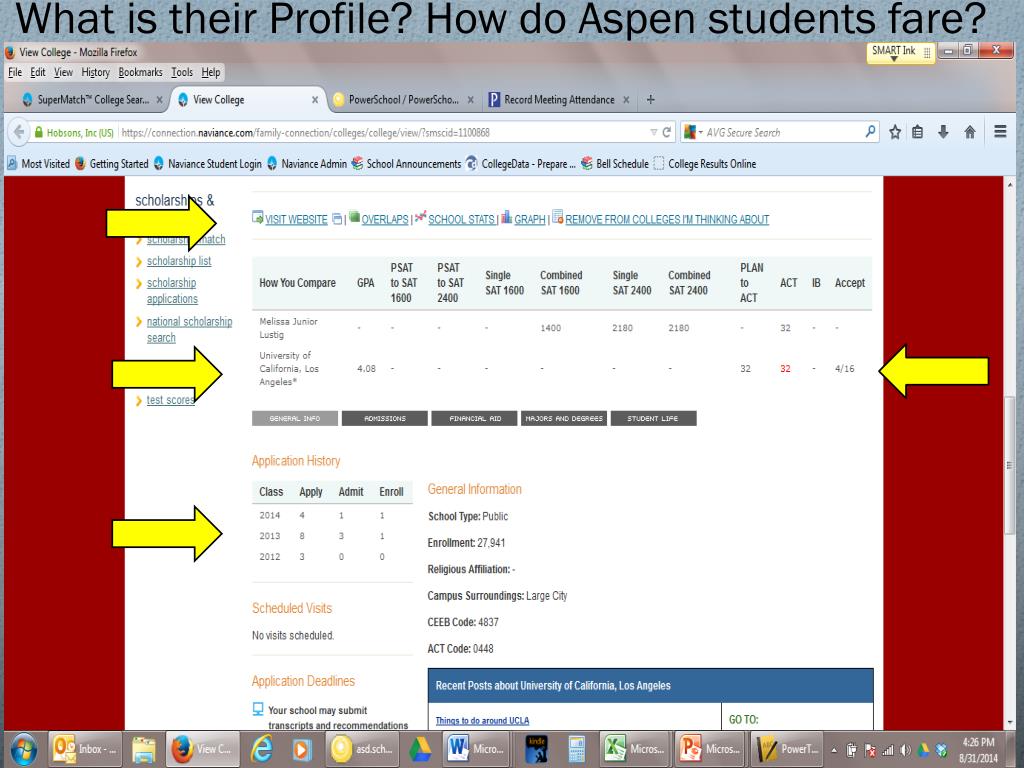This screenshot has width=1024, height=768.
Task: Click the search magnifier in AVG search box
Action: (870, 132)
